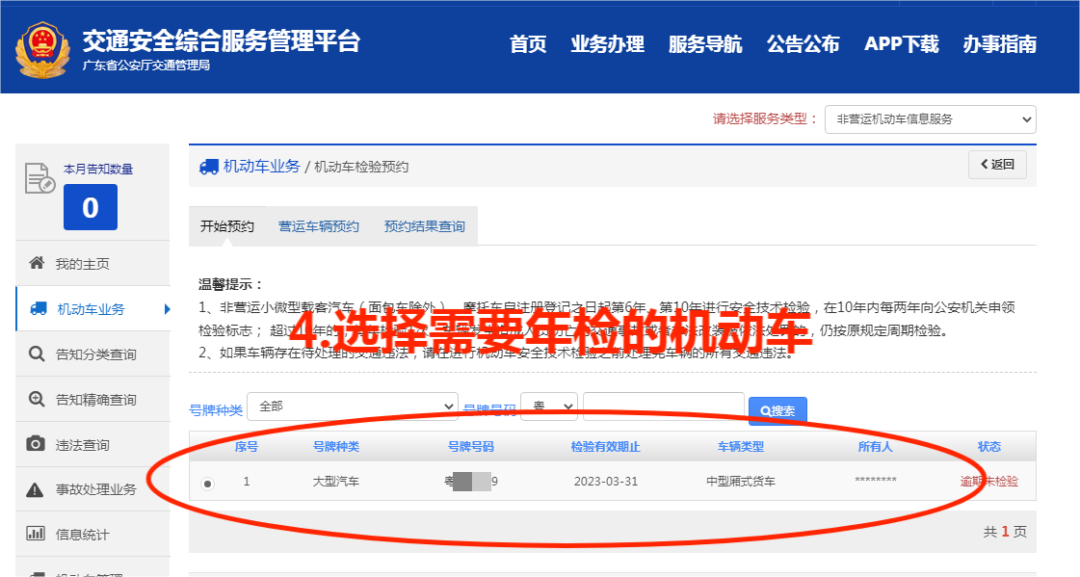Click the truck icon in the breadcrumb
Viewport: 1080px width, 577px height.
[209, 167]
